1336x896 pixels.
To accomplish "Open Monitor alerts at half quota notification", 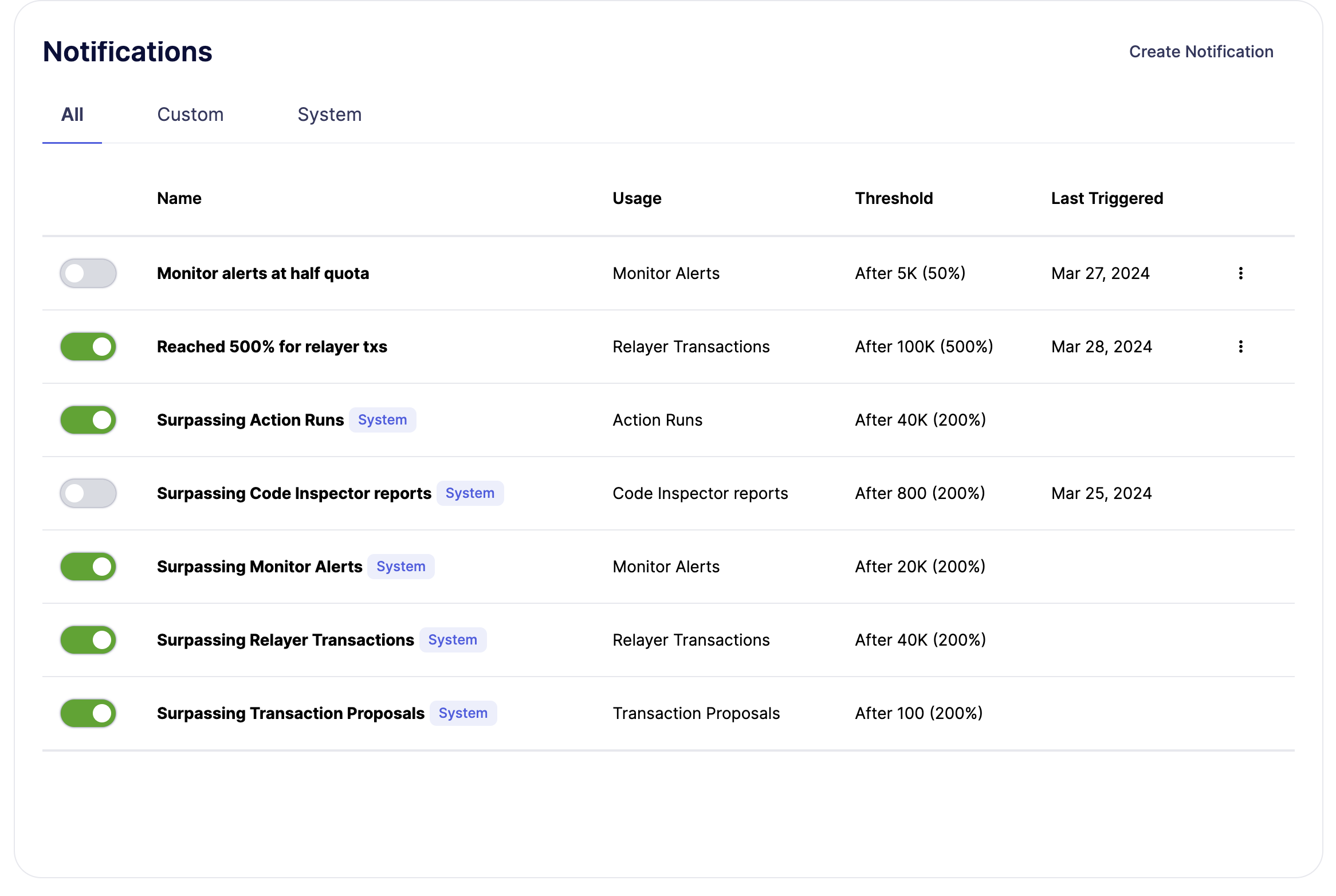I will (263, 273).
